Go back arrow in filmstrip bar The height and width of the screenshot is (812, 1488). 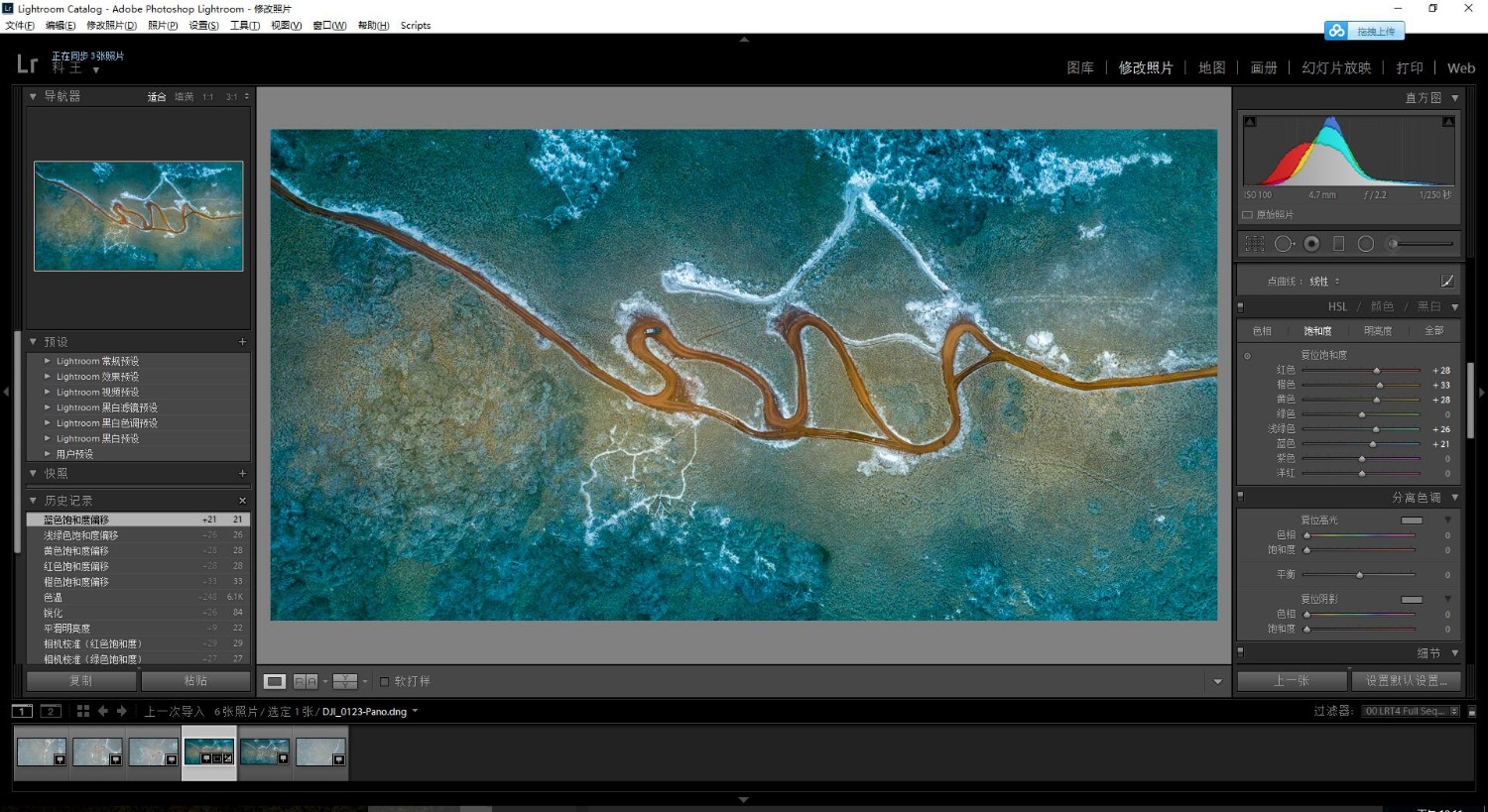(x=103, y=711)
